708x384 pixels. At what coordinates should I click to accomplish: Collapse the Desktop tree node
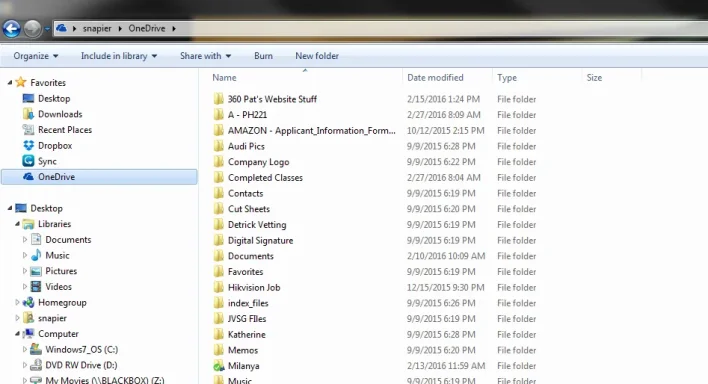9,208
